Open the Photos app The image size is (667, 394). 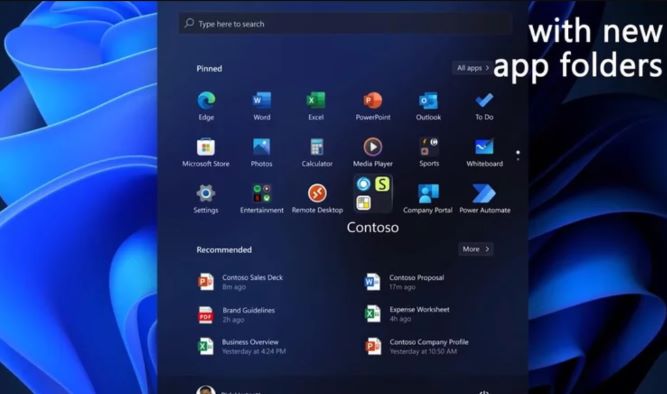click(x=261, y=152)
